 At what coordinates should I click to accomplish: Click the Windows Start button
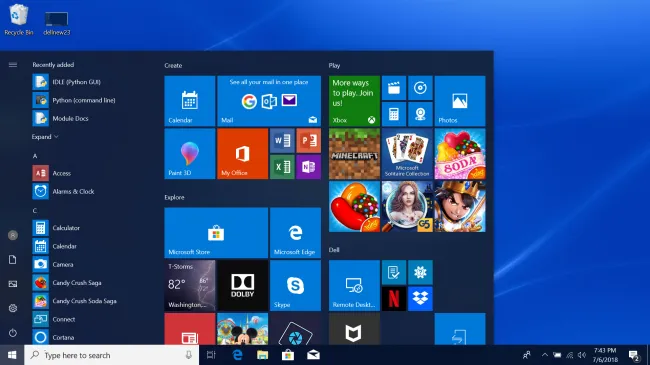(12, 355)
